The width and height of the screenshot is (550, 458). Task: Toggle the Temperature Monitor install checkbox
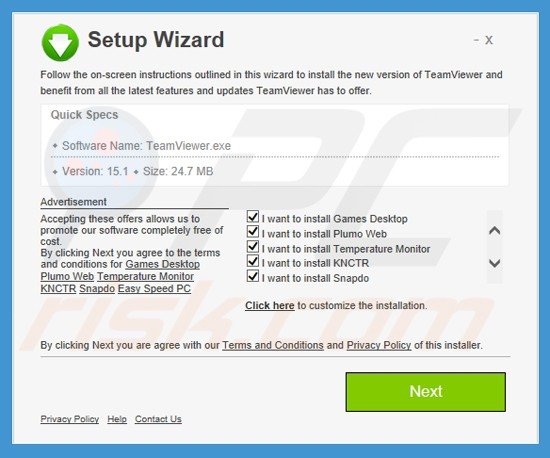253,247
